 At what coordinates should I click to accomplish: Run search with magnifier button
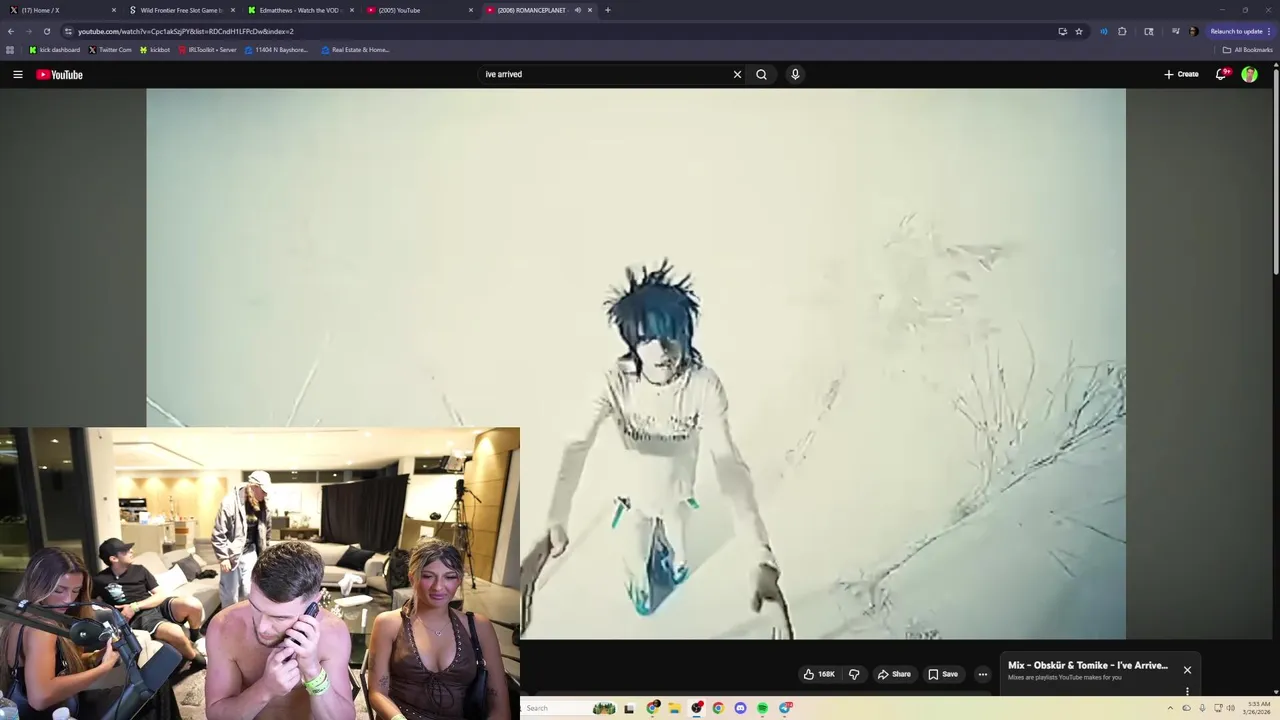[762, 74]
